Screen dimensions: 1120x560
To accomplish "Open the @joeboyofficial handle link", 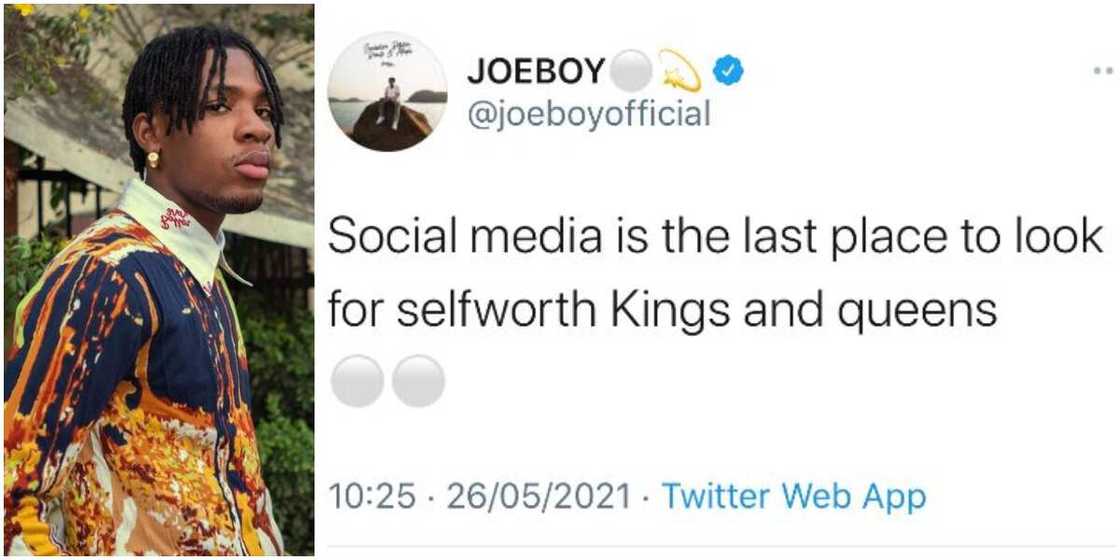I will point(588,114).
